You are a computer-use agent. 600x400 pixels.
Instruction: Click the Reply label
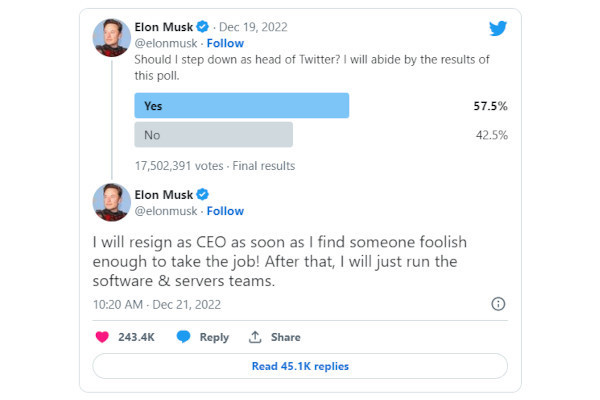click(x=214, y=337)
